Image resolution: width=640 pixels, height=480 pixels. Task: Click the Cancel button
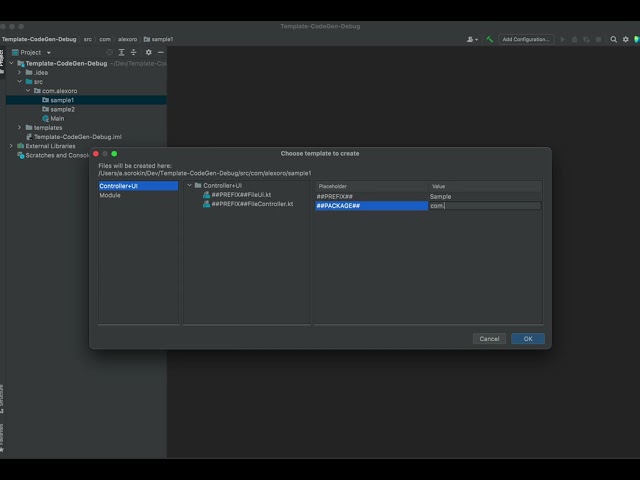(489, 339)
